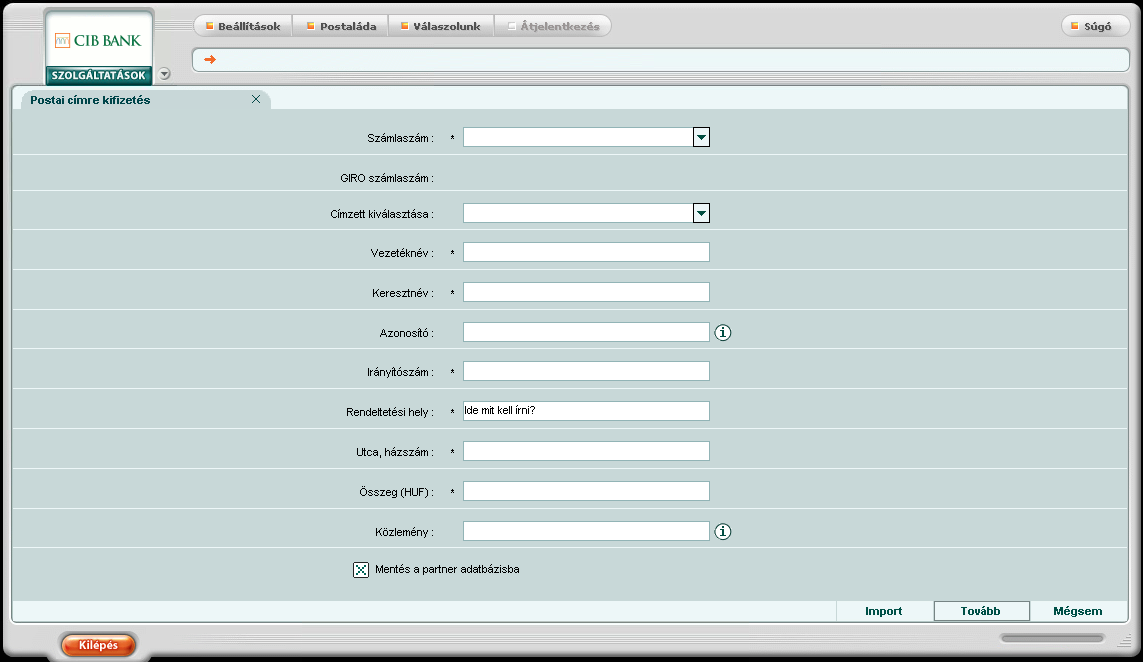The width and height of the screenshot is (1143, 662).
Task: Open the Postaláda menu
Action: click(x=340, y=26)
